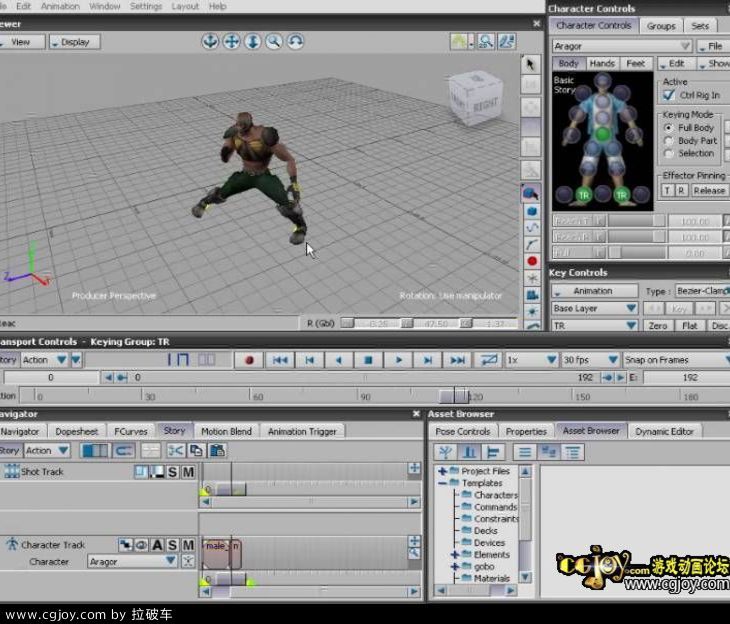Click the Hands tab in Character Controls
Image resolution: width=730 pixels, height=624 pixels.
(x=602, y=63)
